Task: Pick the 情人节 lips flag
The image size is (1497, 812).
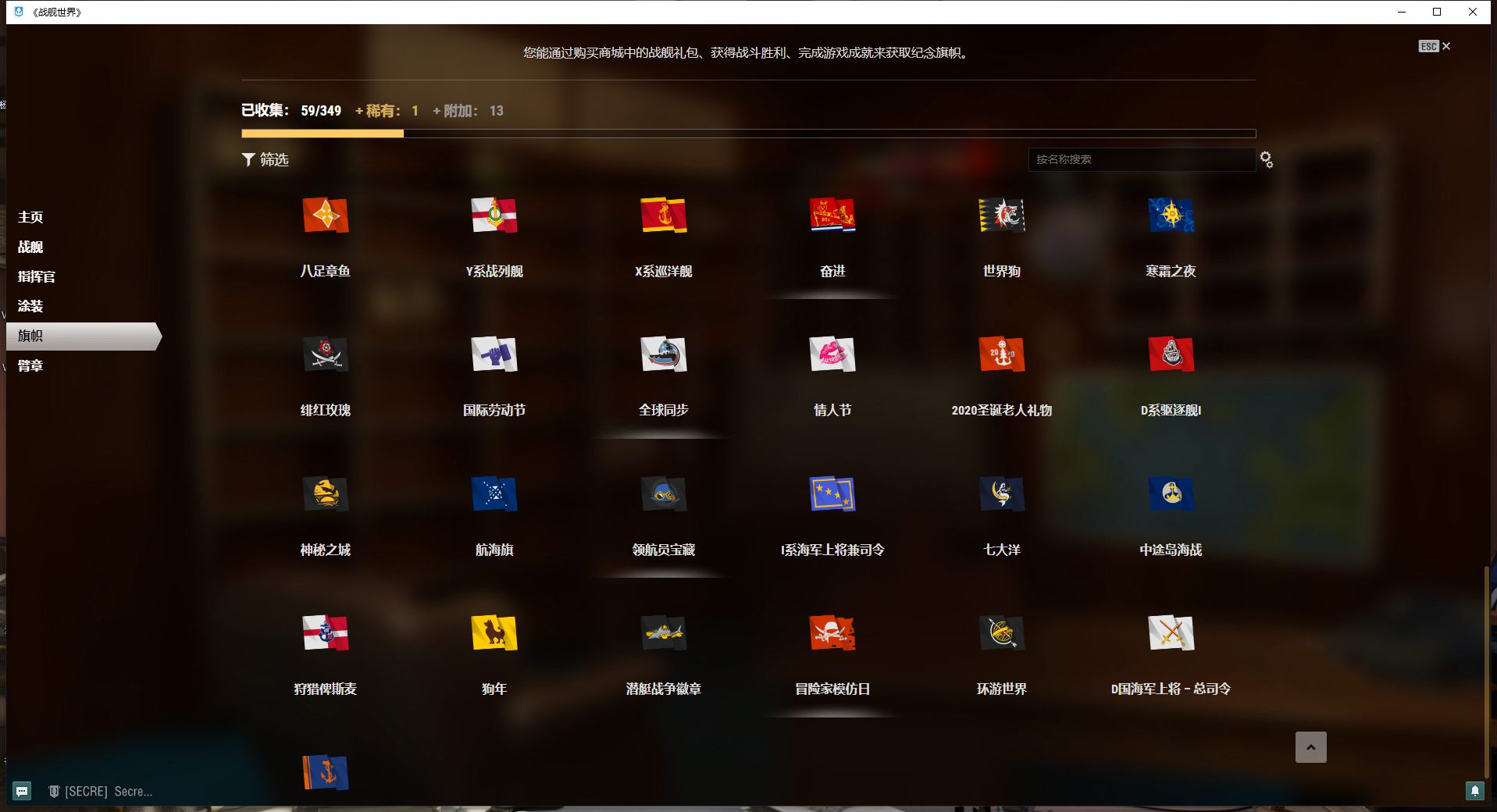Action: (832, 354)
